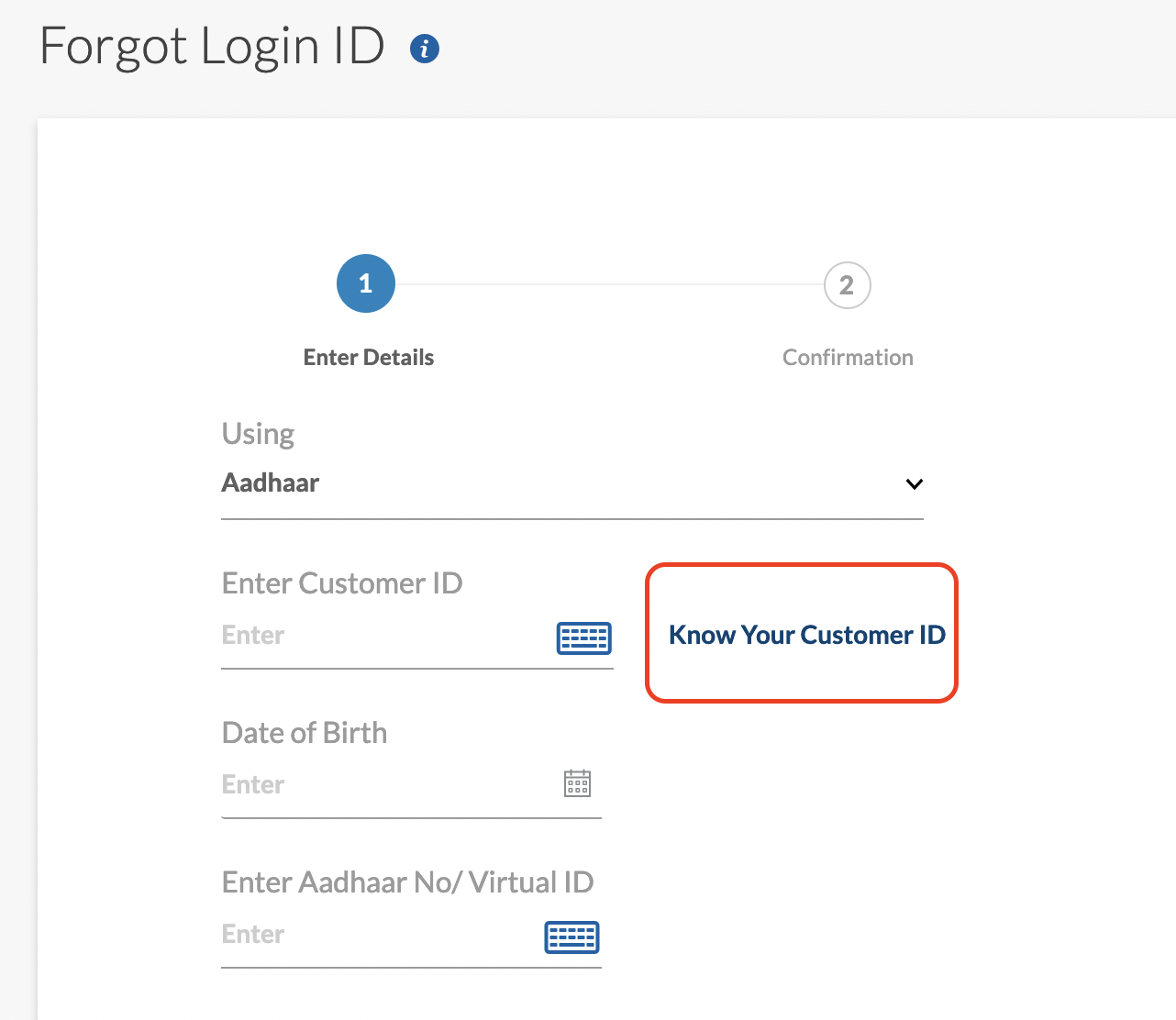Click the Enter Details step label
This screenshot has width=1176, height=1020.
click(x=369, y=358)
